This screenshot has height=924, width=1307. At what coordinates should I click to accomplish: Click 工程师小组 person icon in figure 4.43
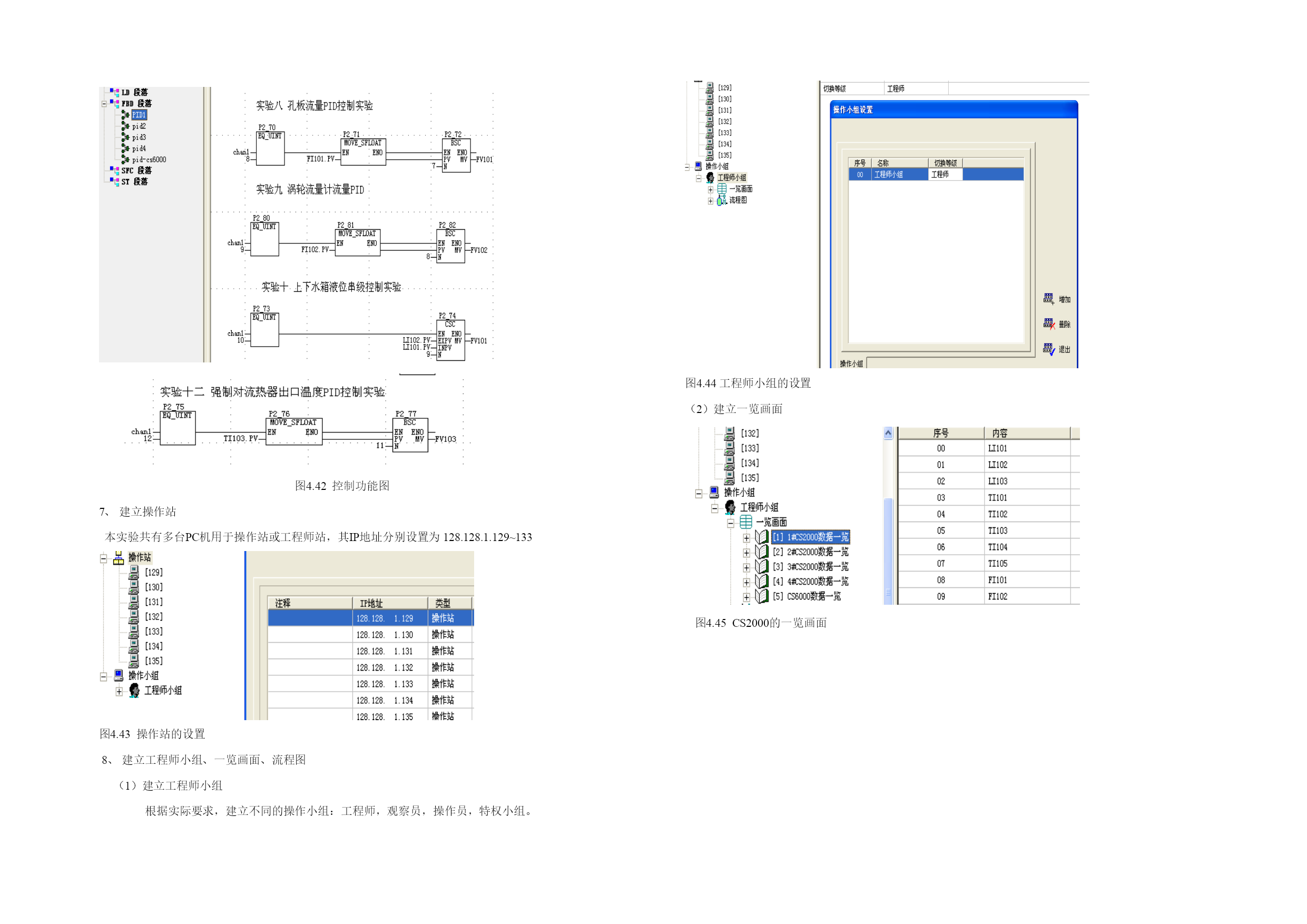134,690
